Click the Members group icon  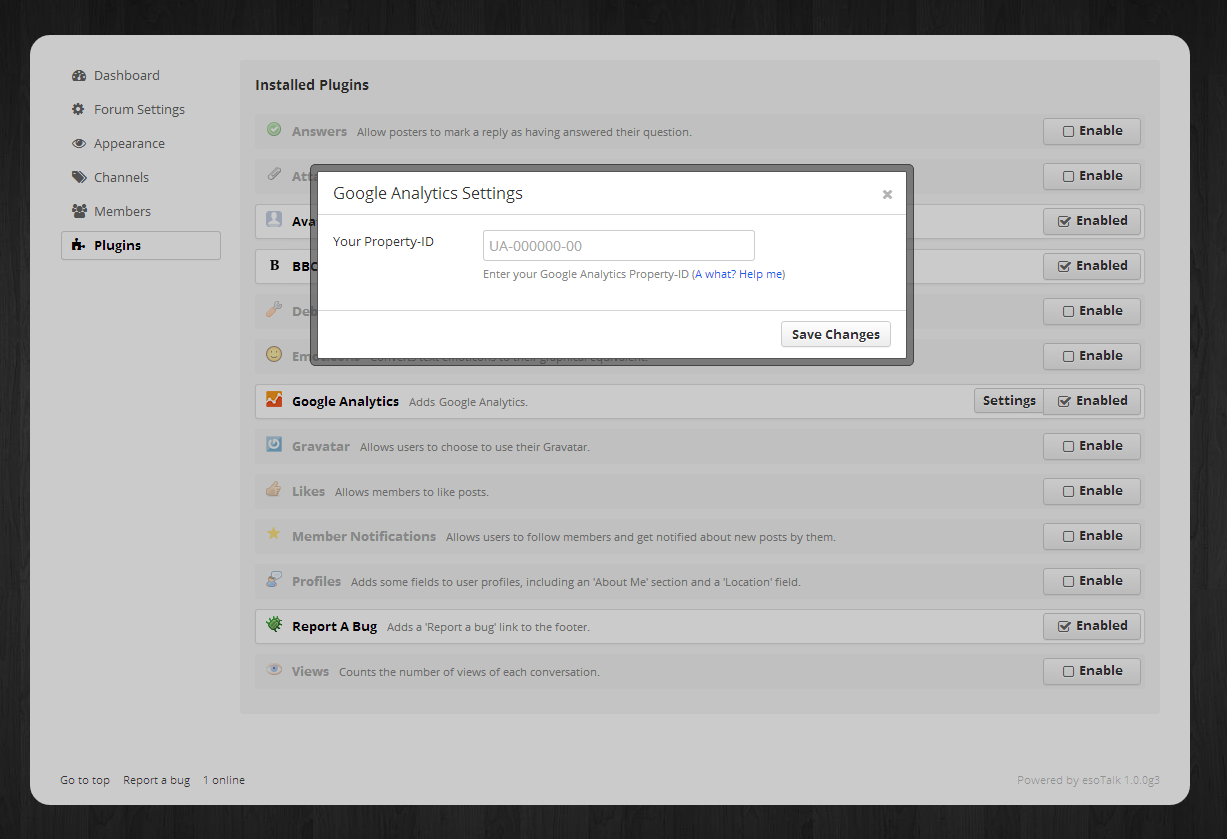(x=79, y=212)
